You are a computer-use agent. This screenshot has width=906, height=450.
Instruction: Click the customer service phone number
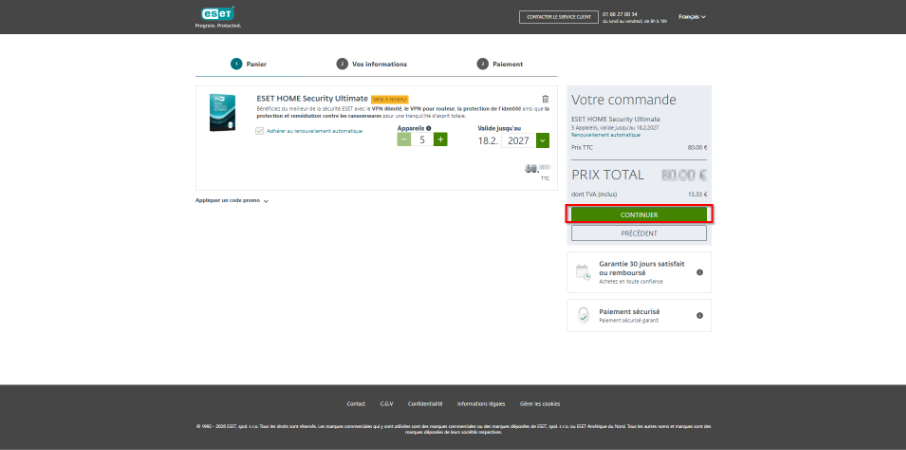pyautogui.click(x=619, y=14)
